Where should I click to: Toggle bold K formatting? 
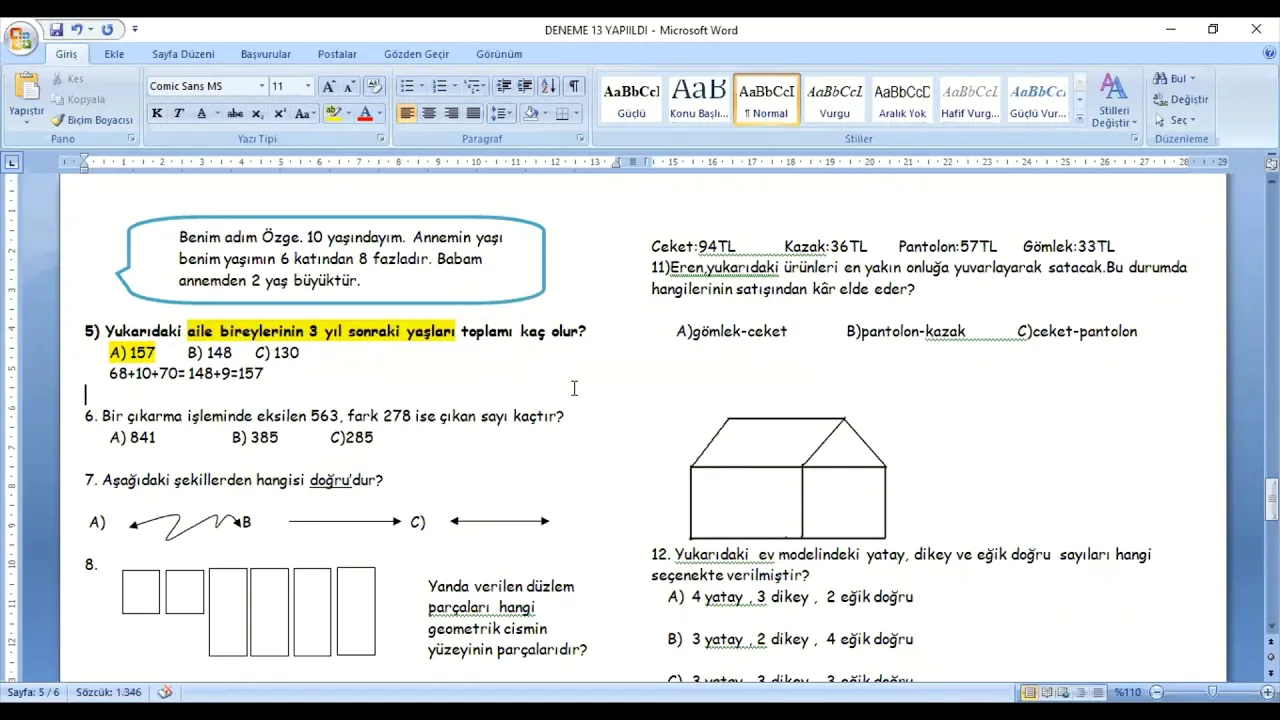pos(157,114)
